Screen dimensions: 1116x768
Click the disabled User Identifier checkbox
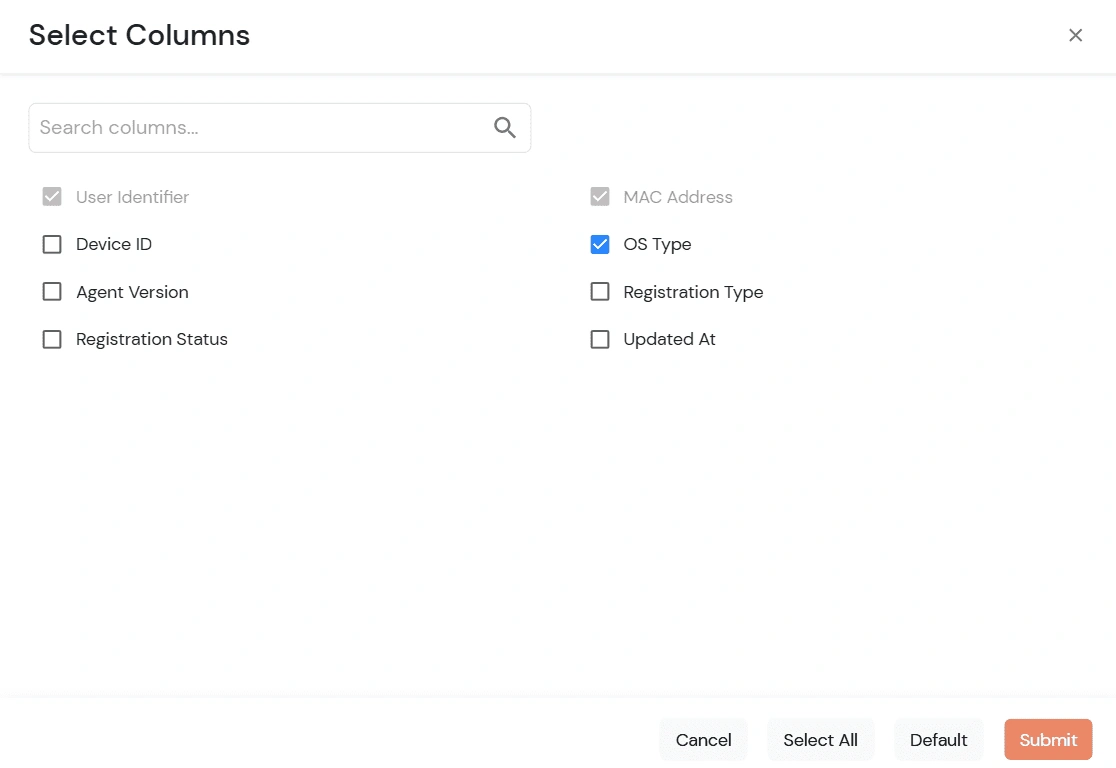click(52, 196)
